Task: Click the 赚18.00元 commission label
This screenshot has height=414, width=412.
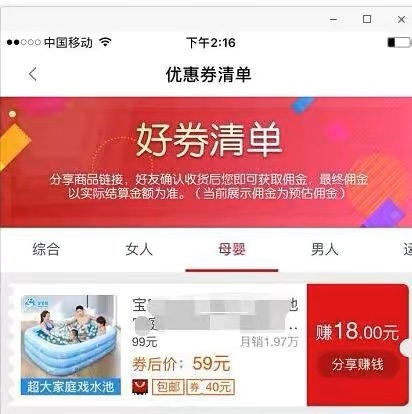Action: click(357, 332)
